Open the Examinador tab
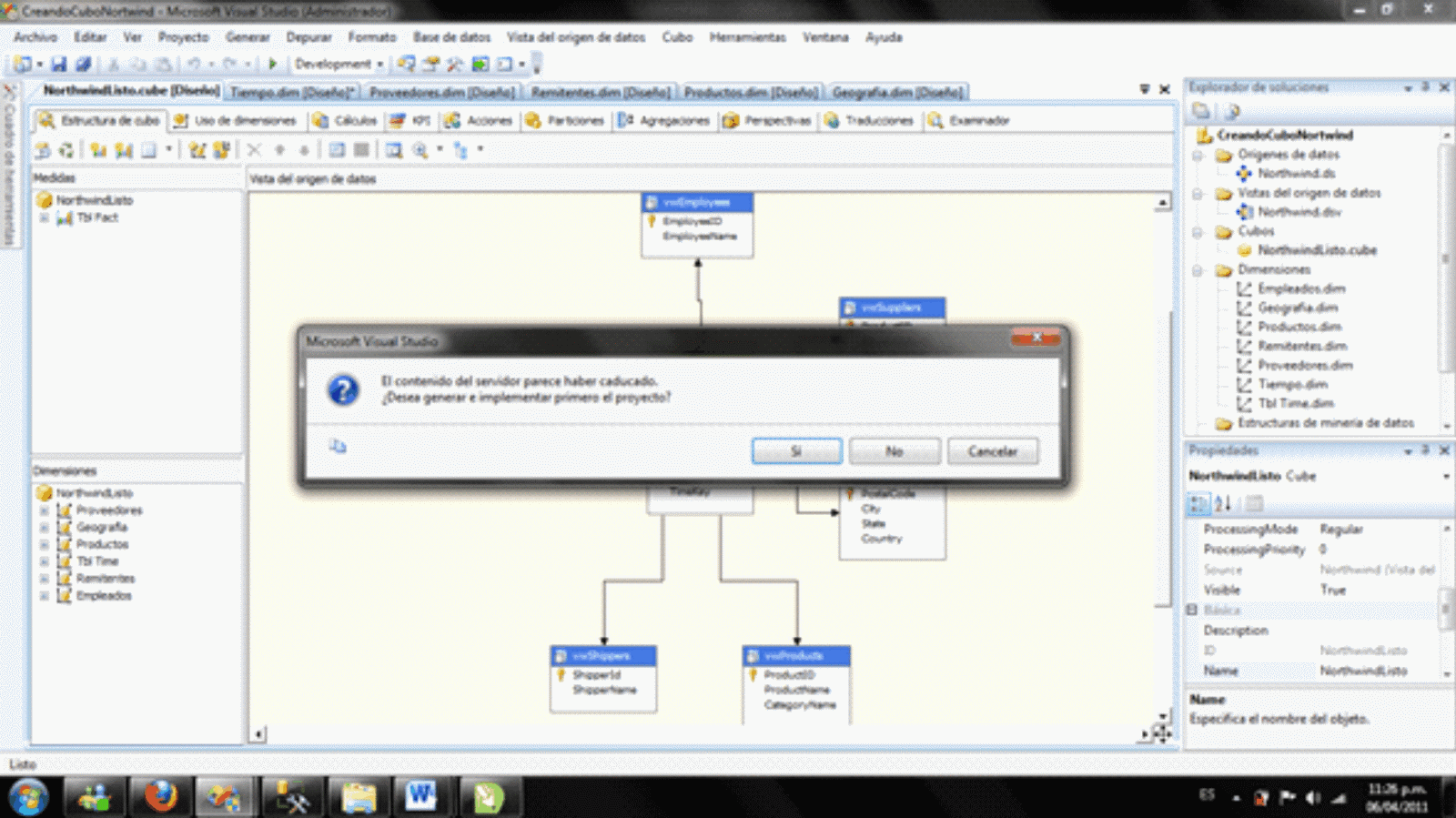This screenshot has height=818, width=1456. (x=968, y=120)
